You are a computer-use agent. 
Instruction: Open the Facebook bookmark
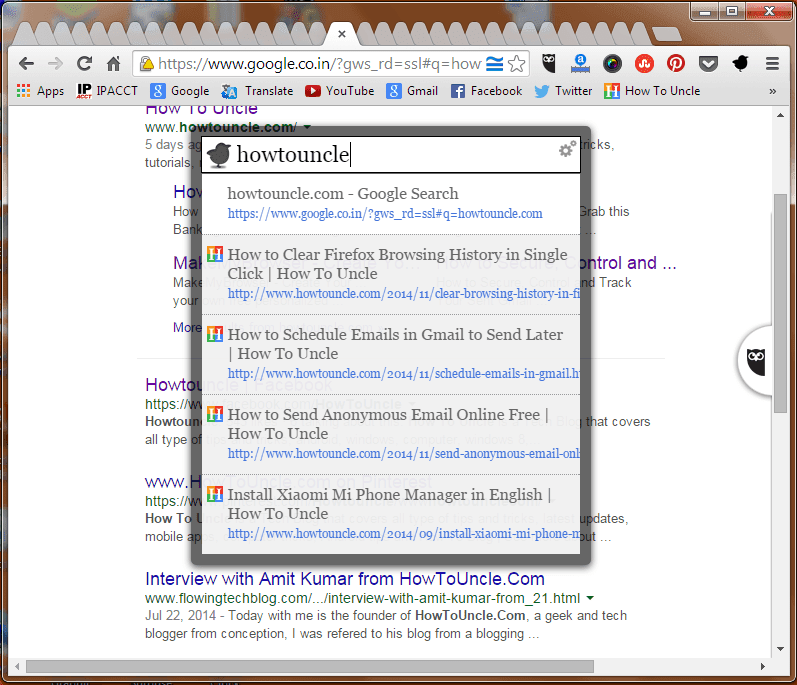click(486, 91)
